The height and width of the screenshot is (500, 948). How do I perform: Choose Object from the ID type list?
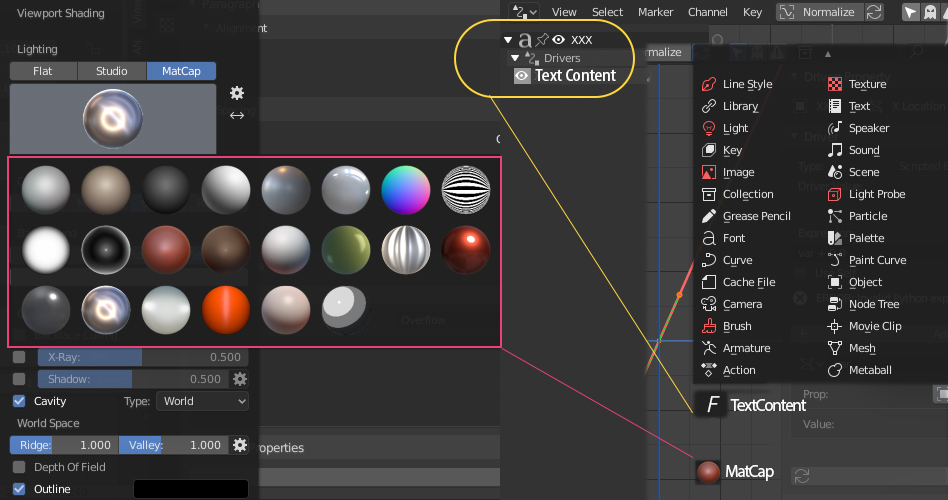pyautogui.click(x=855, y=282)
